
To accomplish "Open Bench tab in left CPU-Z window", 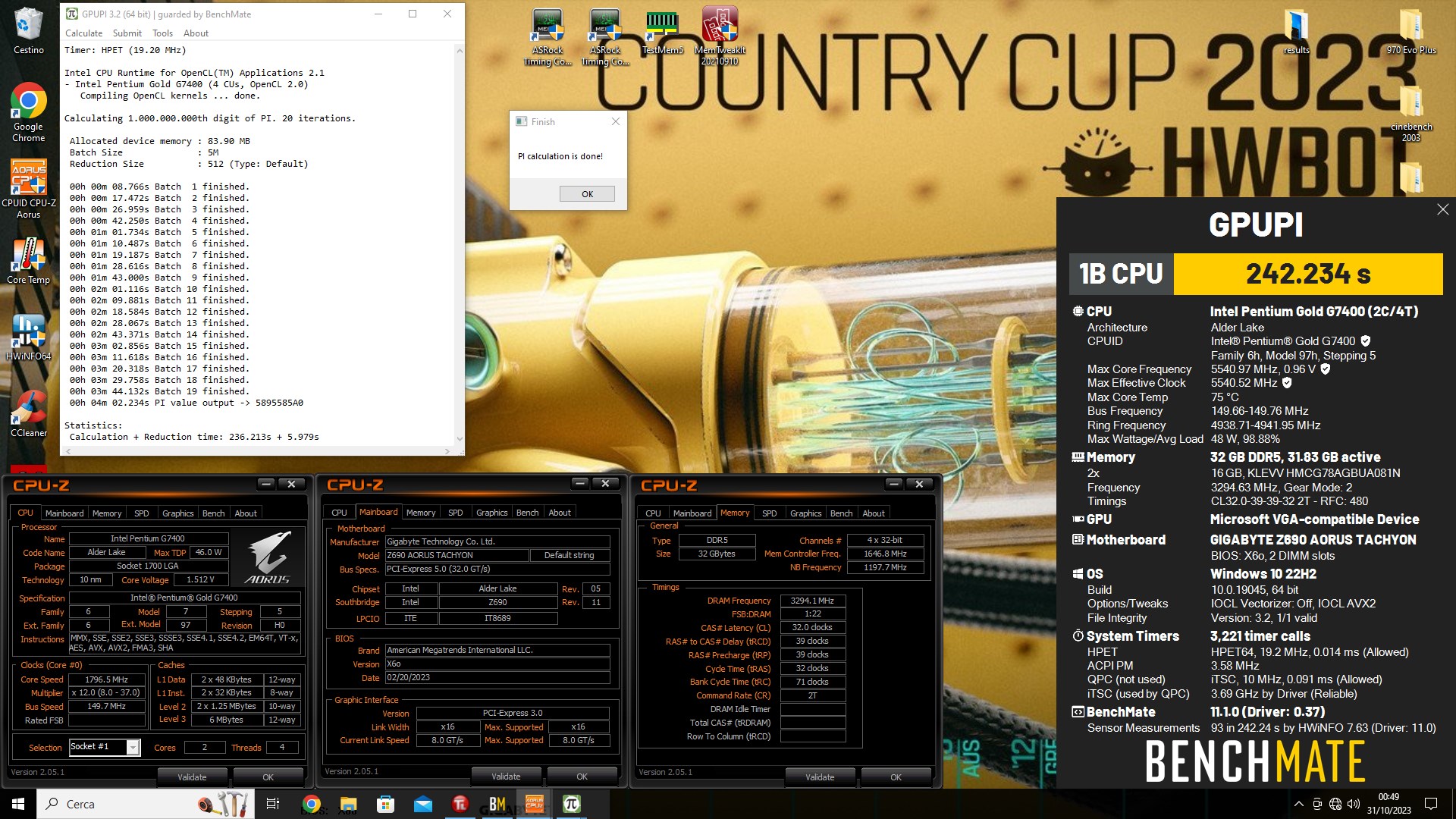I will (213, 513).
